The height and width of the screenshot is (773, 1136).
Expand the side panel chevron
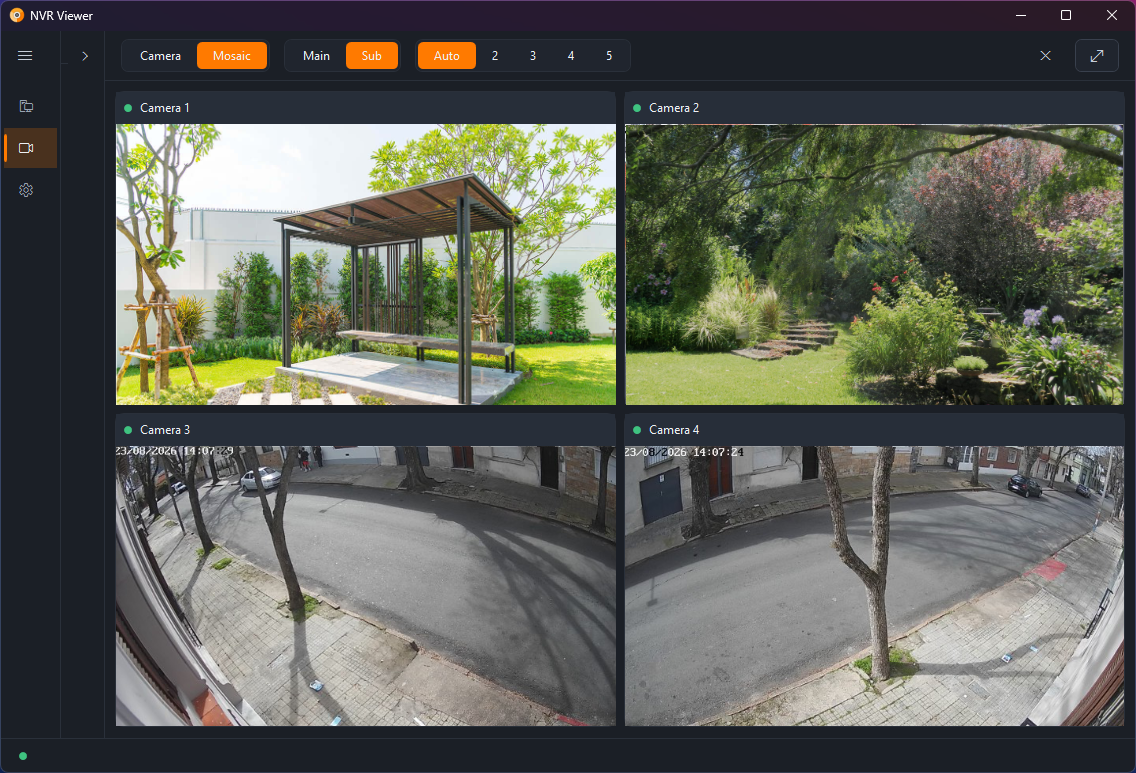coord(85,56)
